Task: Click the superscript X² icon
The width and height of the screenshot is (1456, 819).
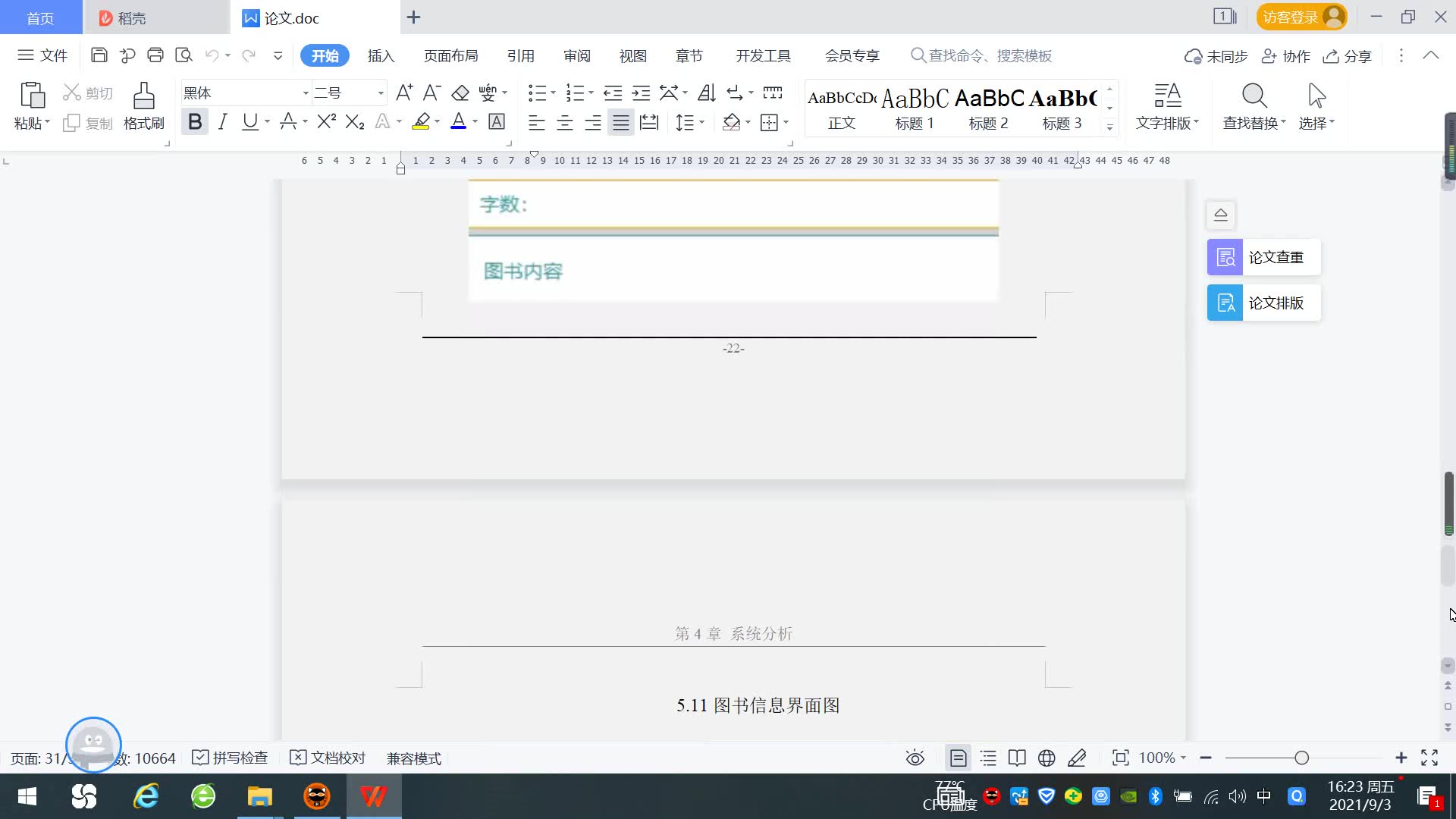Action: click(326, 121)
